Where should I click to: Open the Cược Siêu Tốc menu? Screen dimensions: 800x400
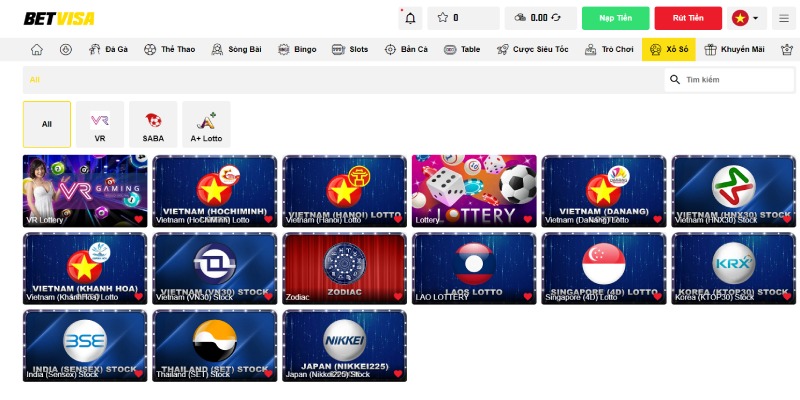pos(533,49)
